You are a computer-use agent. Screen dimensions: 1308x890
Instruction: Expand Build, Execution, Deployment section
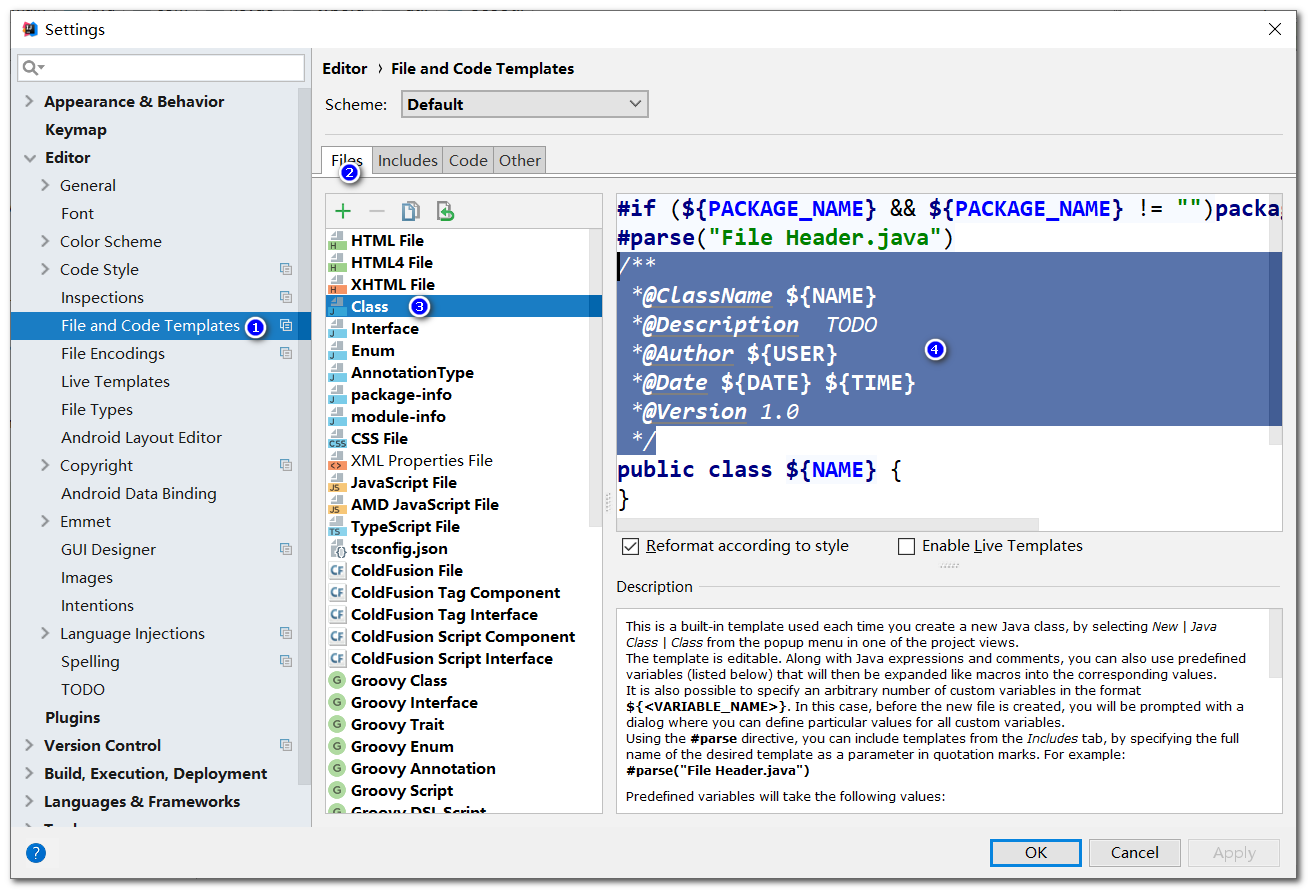tap(28, 773)
